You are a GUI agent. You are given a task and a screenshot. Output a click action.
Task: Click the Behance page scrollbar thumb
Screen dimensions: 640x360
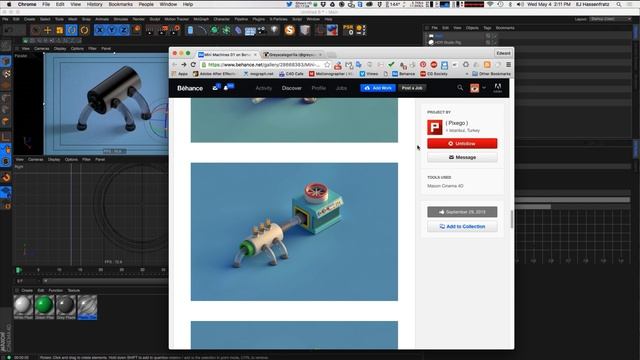[511, 219]
